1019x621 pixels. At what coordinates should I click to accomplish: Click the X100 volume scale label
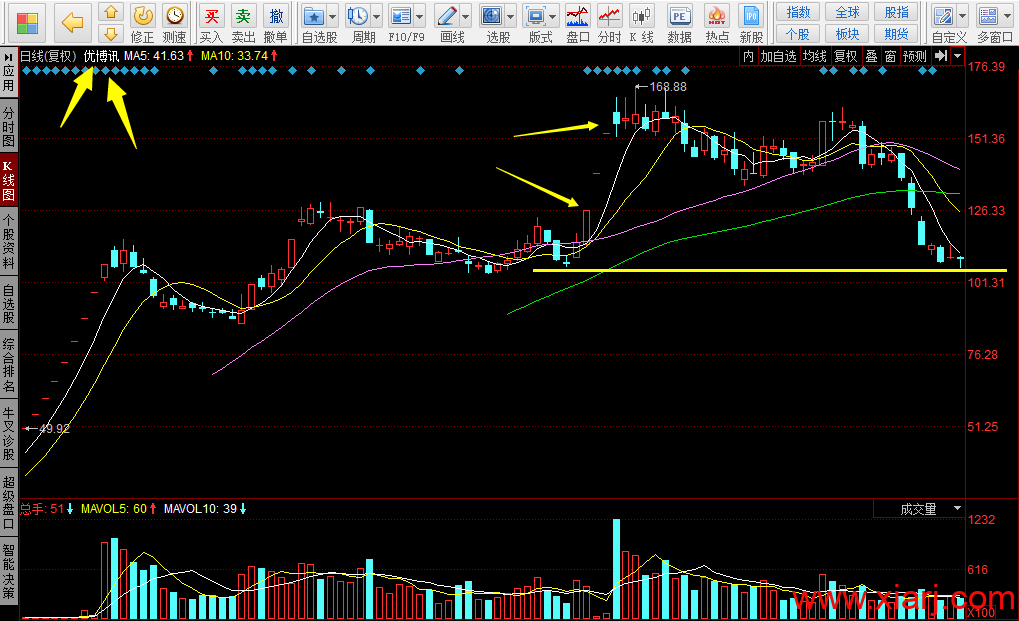[981, 613]
